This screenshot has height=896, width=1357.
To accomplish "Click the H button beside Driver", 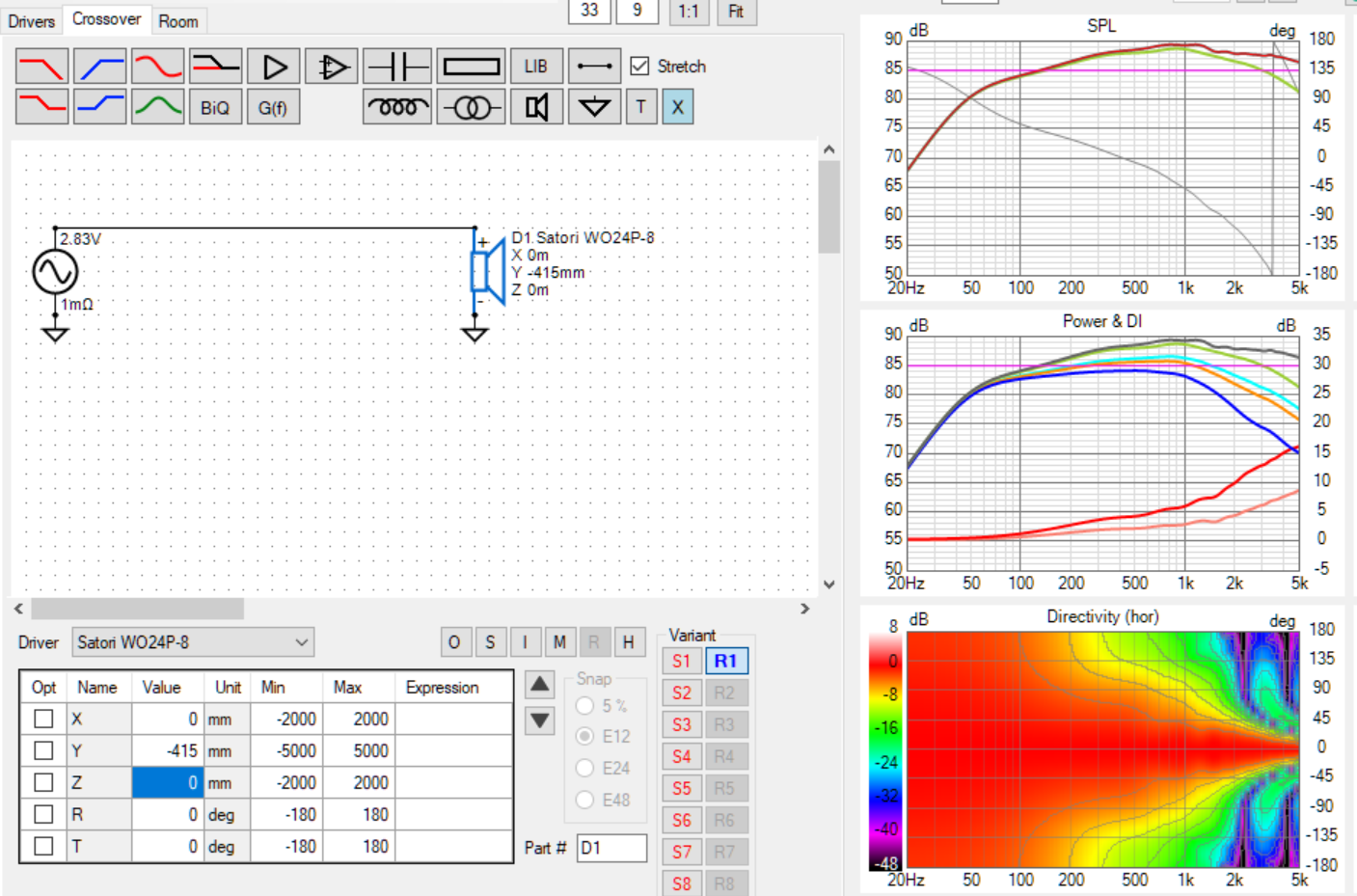I will point(629,642).
